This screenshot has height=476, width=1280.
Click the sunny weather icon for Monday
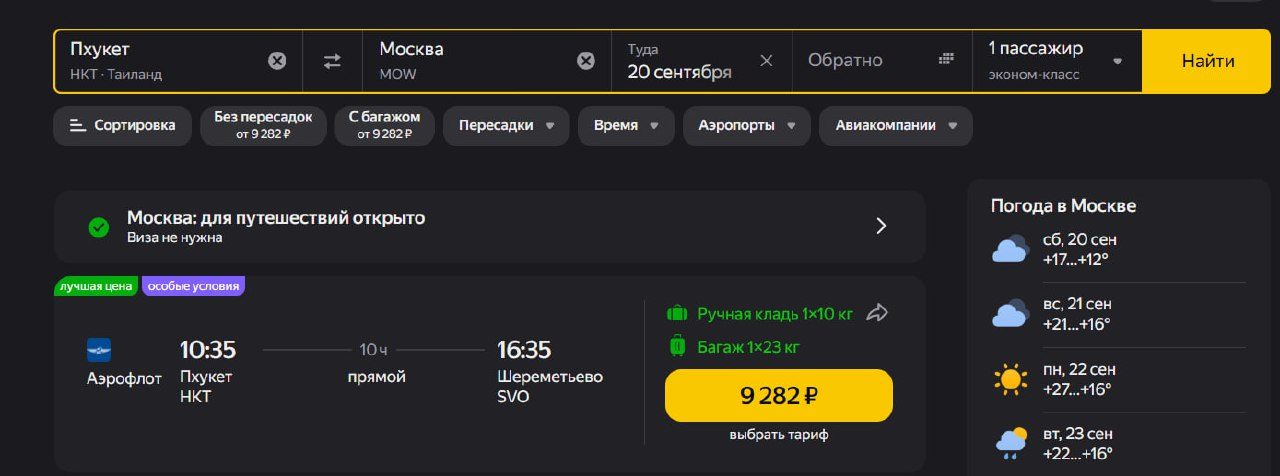point(1010,380)
